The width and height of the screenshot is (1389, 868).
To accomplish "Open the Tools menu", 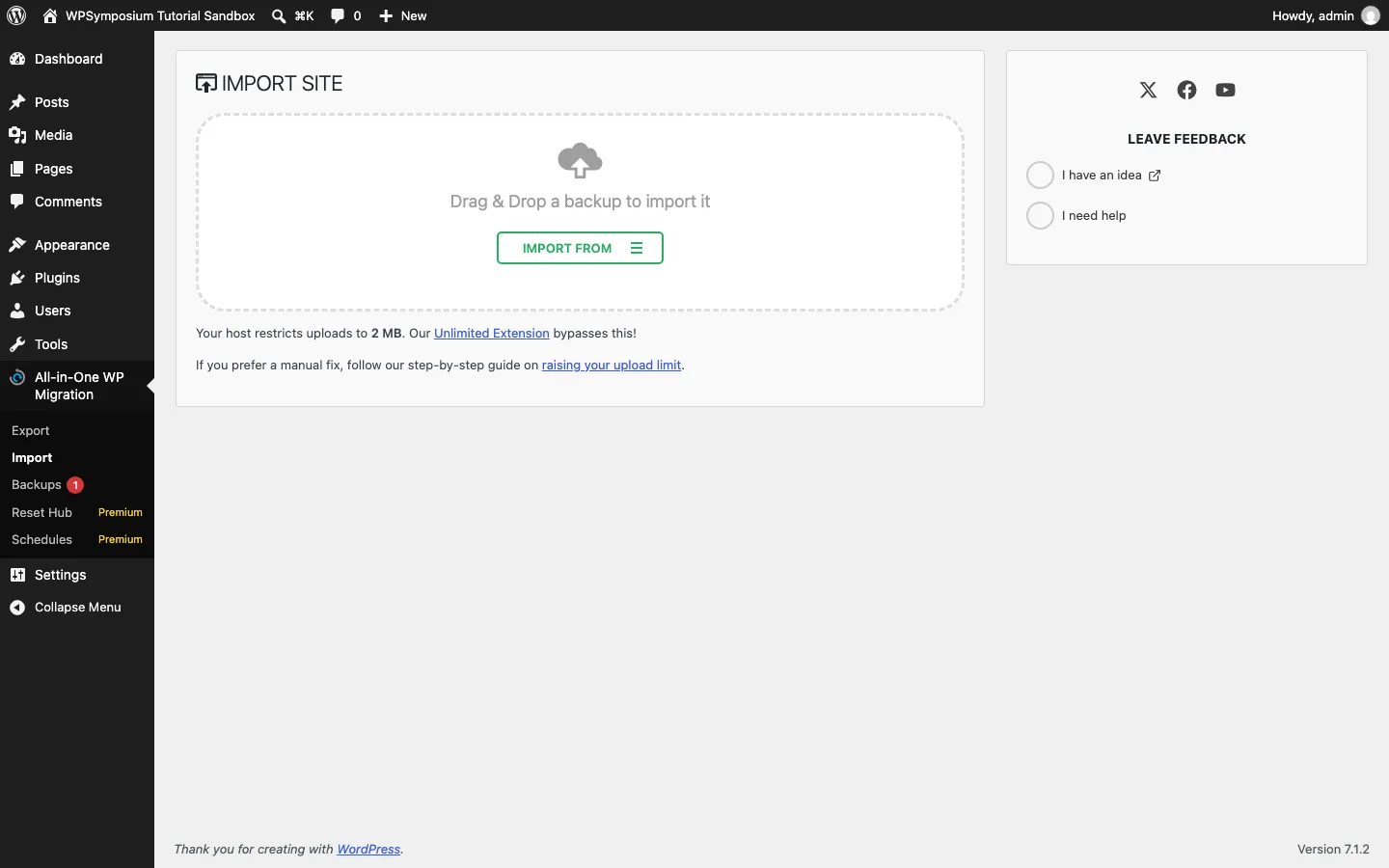I will [77, 345].
